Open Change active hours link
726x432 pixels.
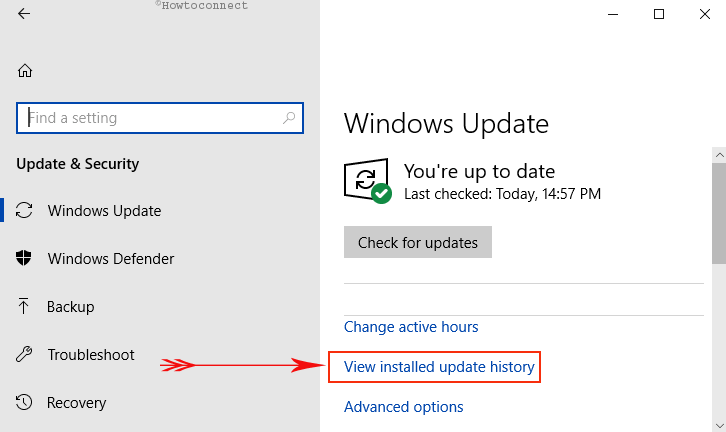click(411, 327)
